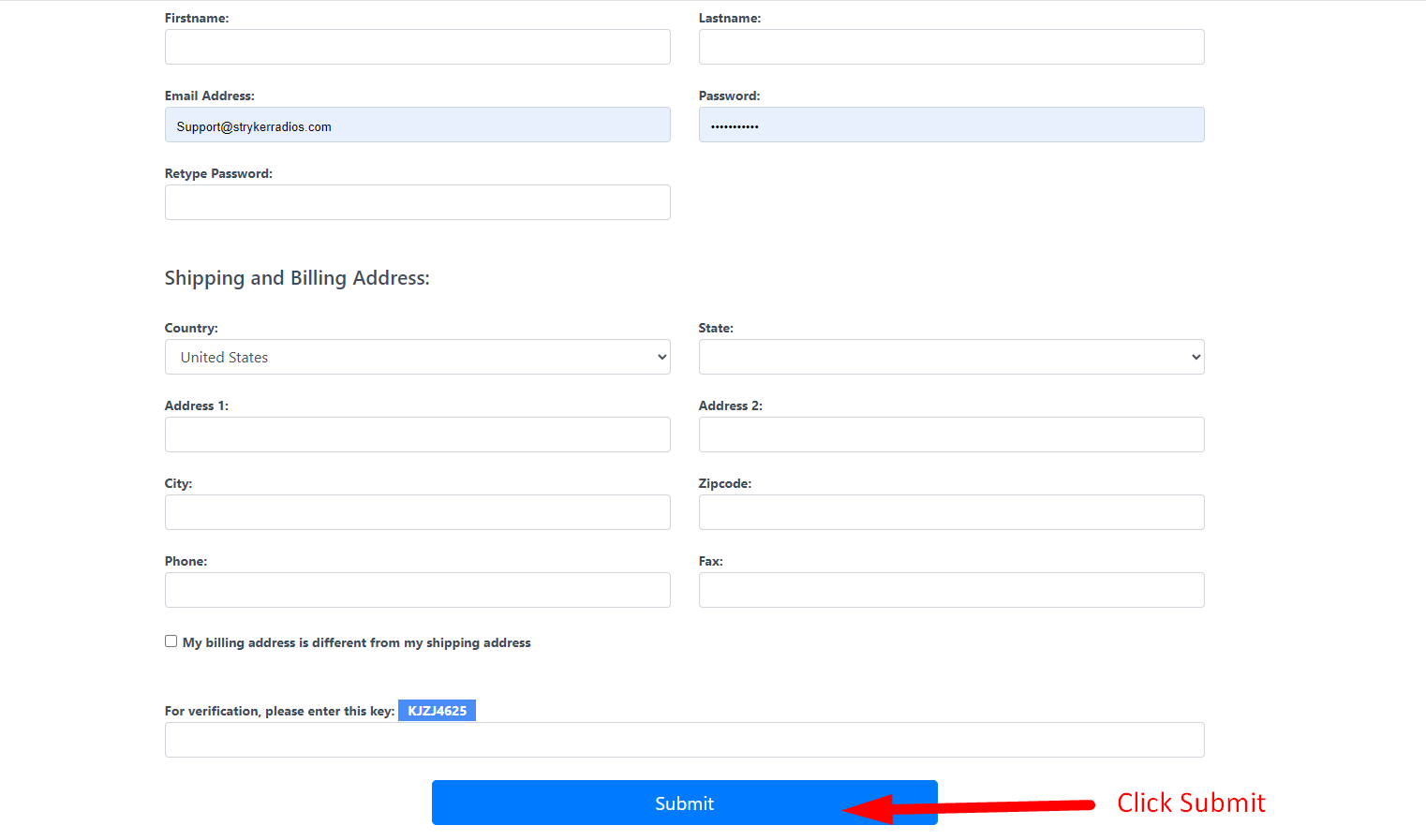Click the KJZJ4625 verification key badge
1426x840 pixels.
pyautogui.click(x=437, y=711)
